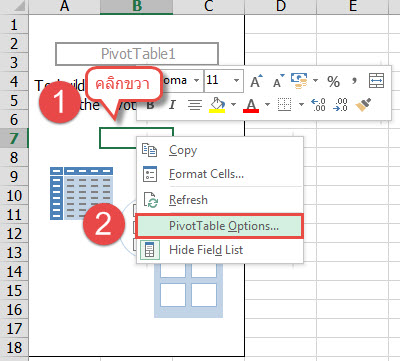Expand the Font Color dropdown arrow

click(267, 105)
